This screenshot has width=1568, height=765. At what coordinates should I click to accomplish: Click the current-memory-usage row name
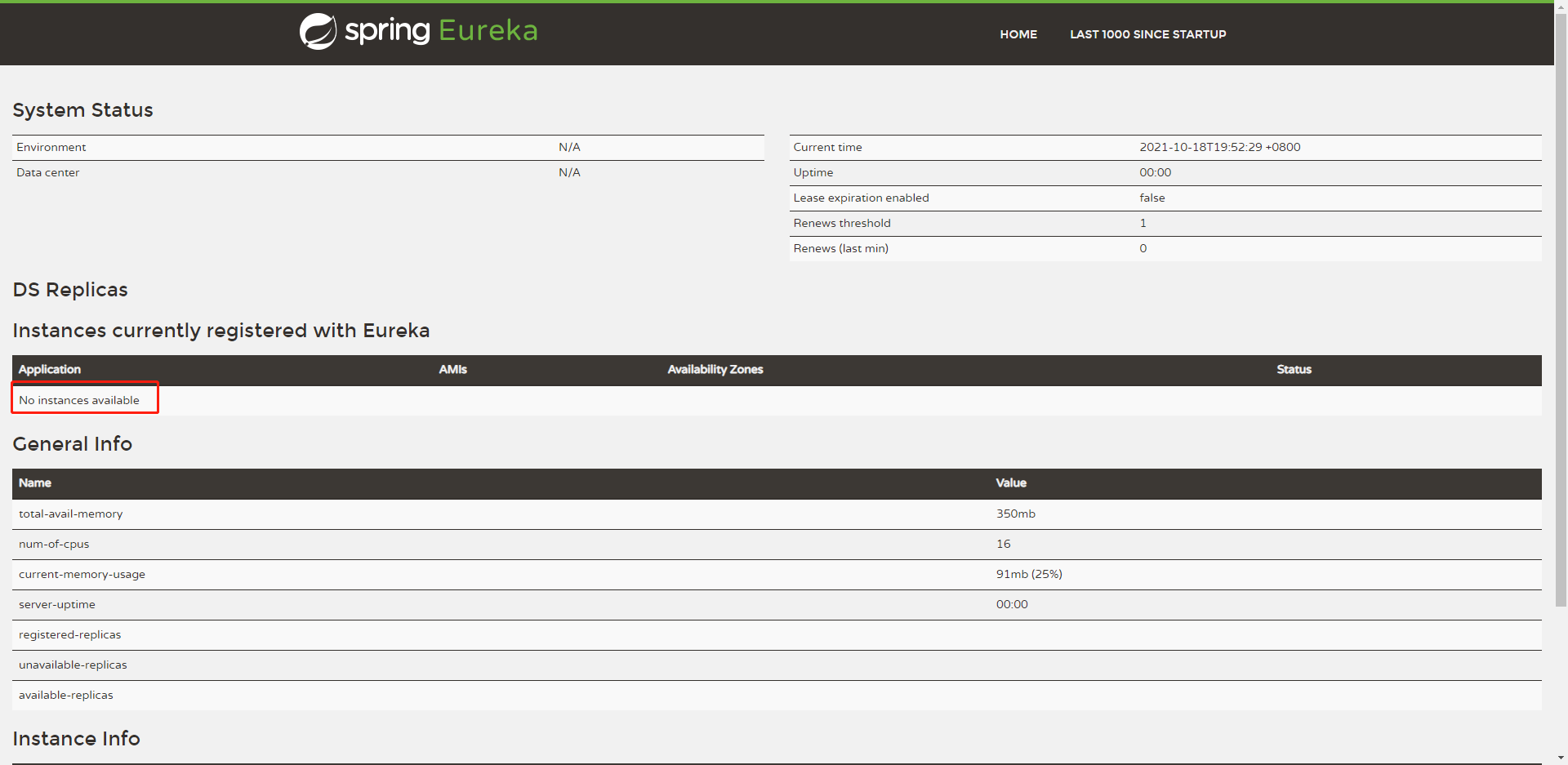coord(82,575)
